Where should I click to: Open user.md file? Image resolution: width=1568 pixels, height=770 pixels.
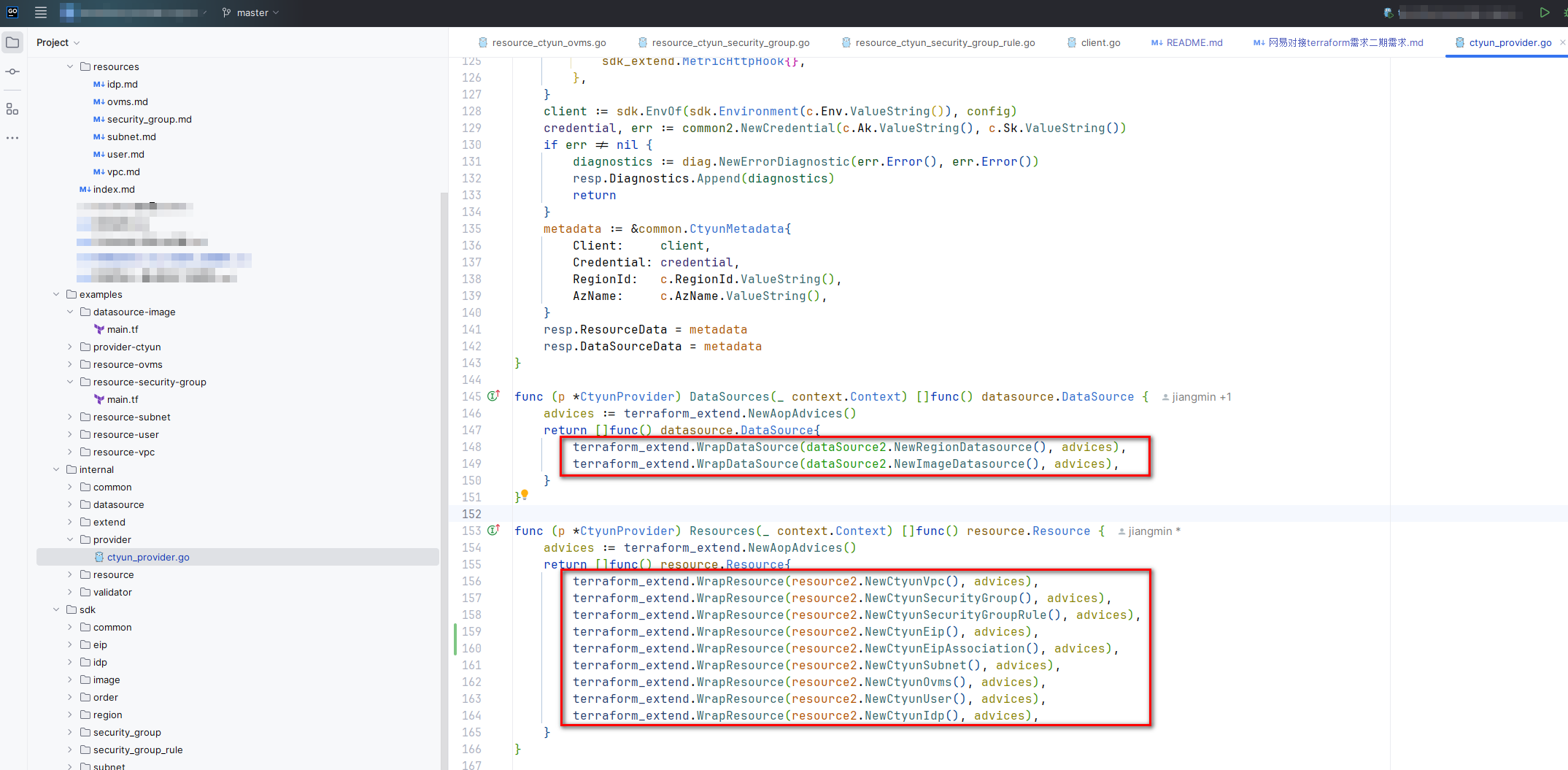(125, 154)
